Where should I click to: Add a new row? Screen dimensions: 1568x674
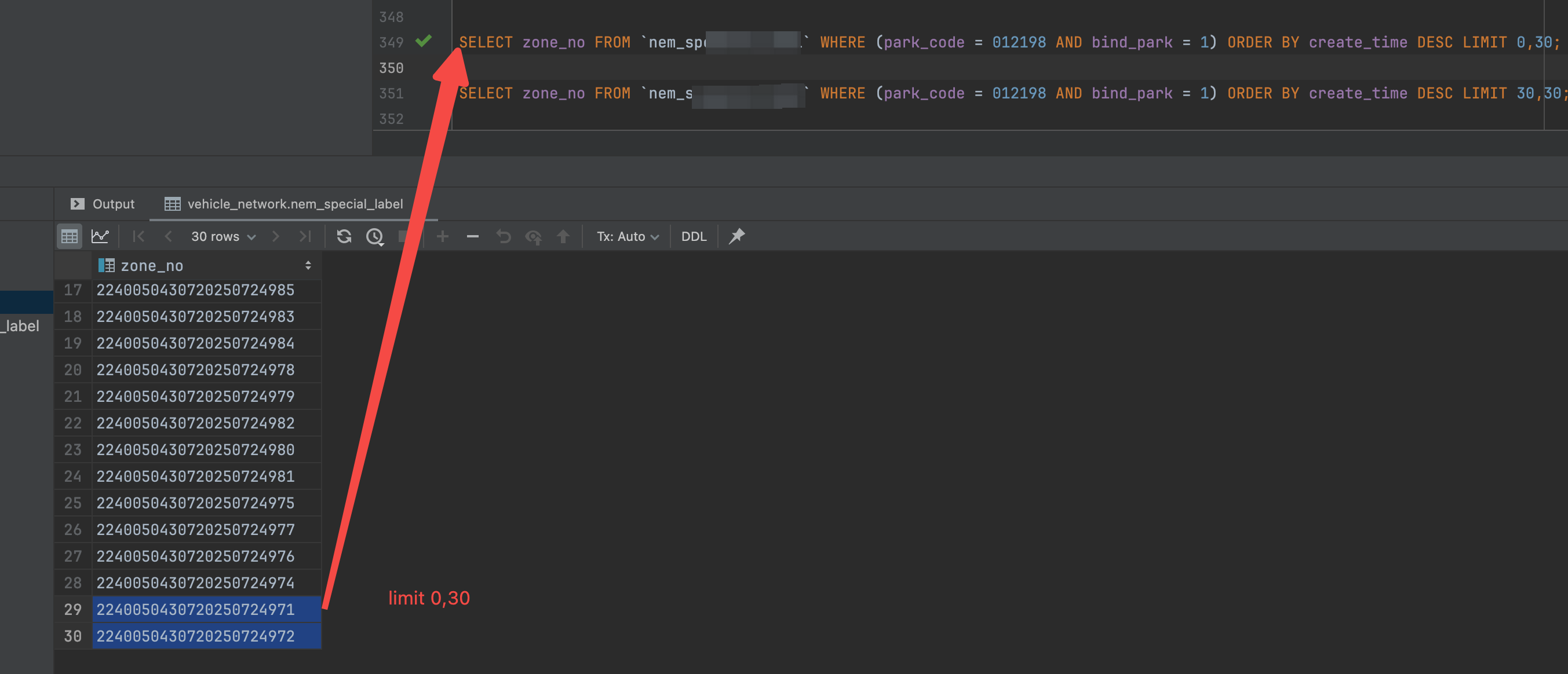tap(443, 236)
